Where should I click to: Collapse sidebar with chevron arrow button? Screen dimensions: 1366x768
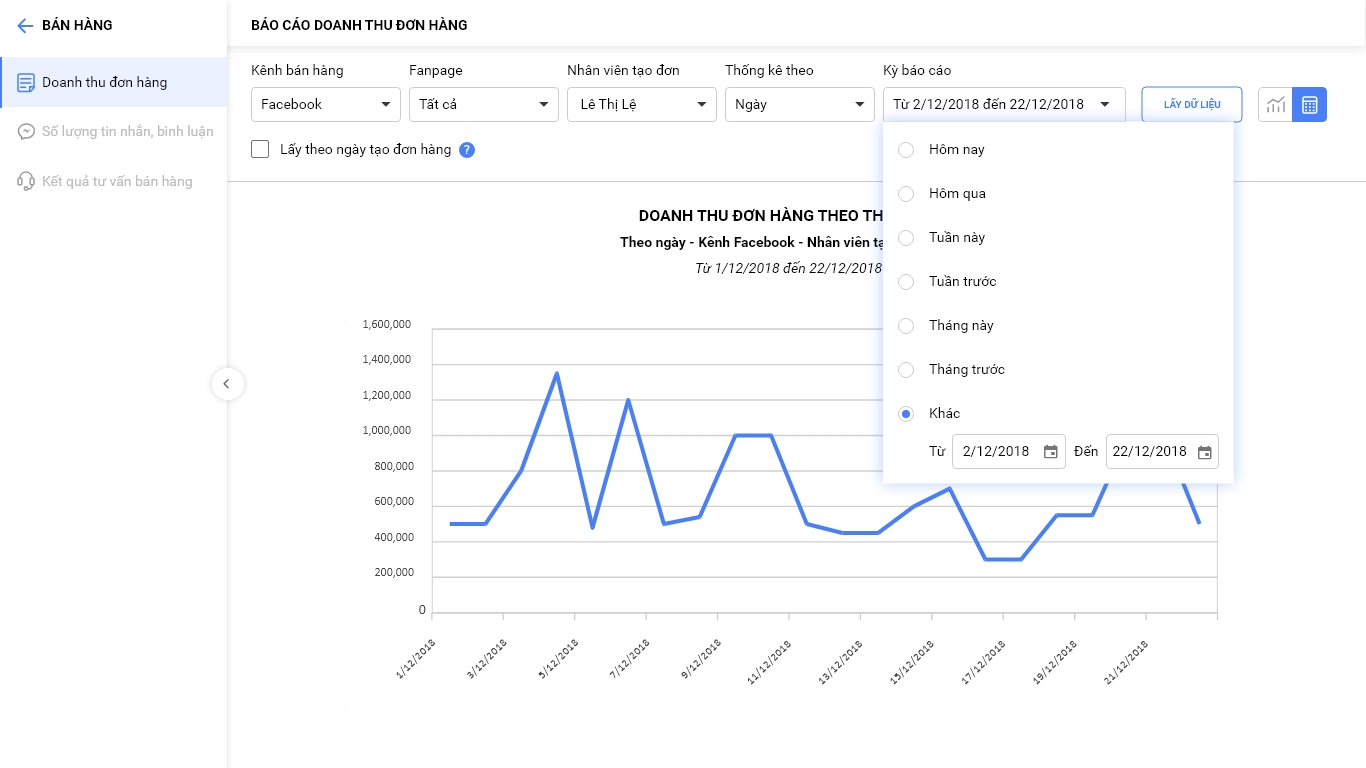[227, 384]
